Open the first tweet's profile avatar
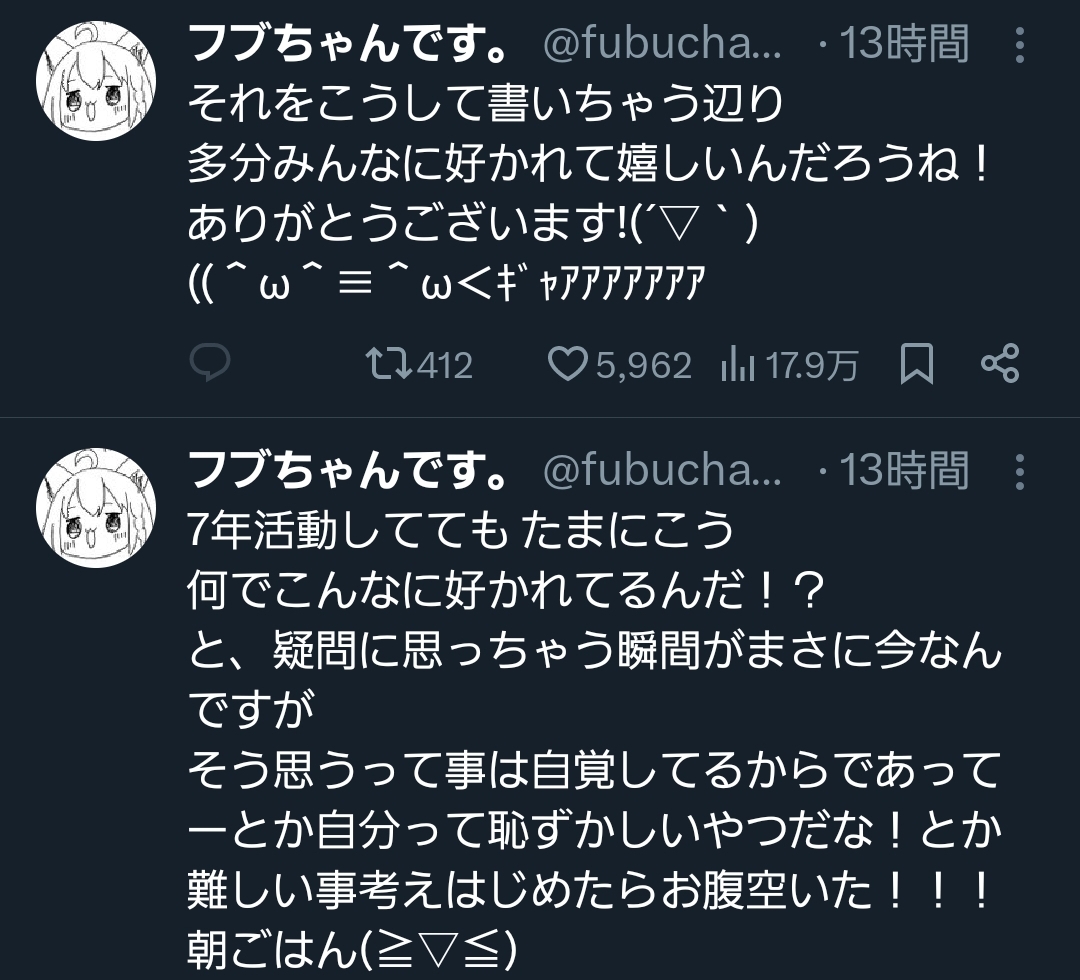 pos(96,81)
